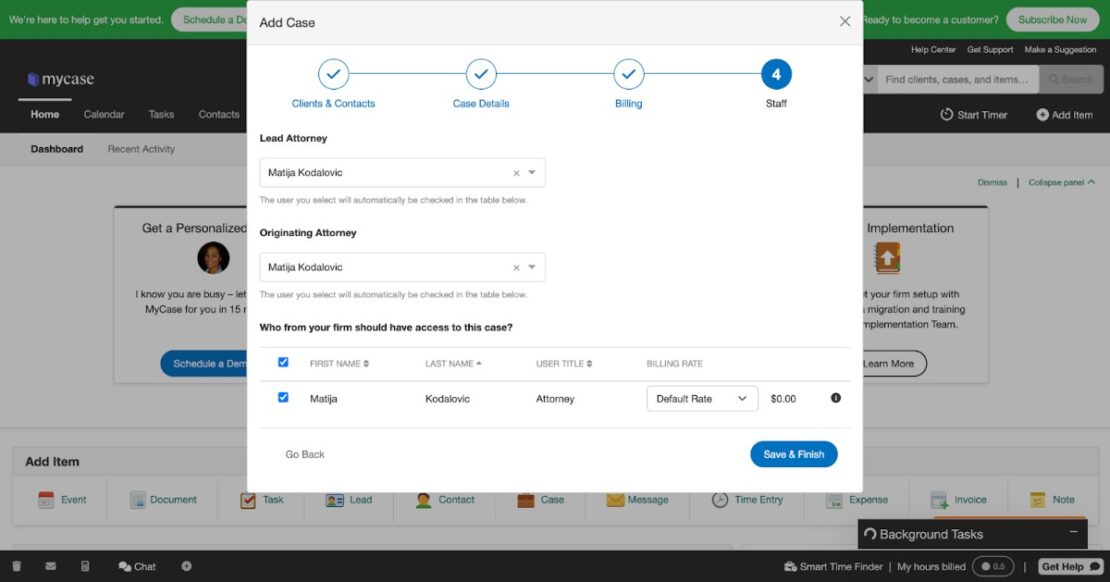Screen dimensions: 1110x582
Task: Toggle the select-all checkbox above the staff list
Action: pos(282,363)
